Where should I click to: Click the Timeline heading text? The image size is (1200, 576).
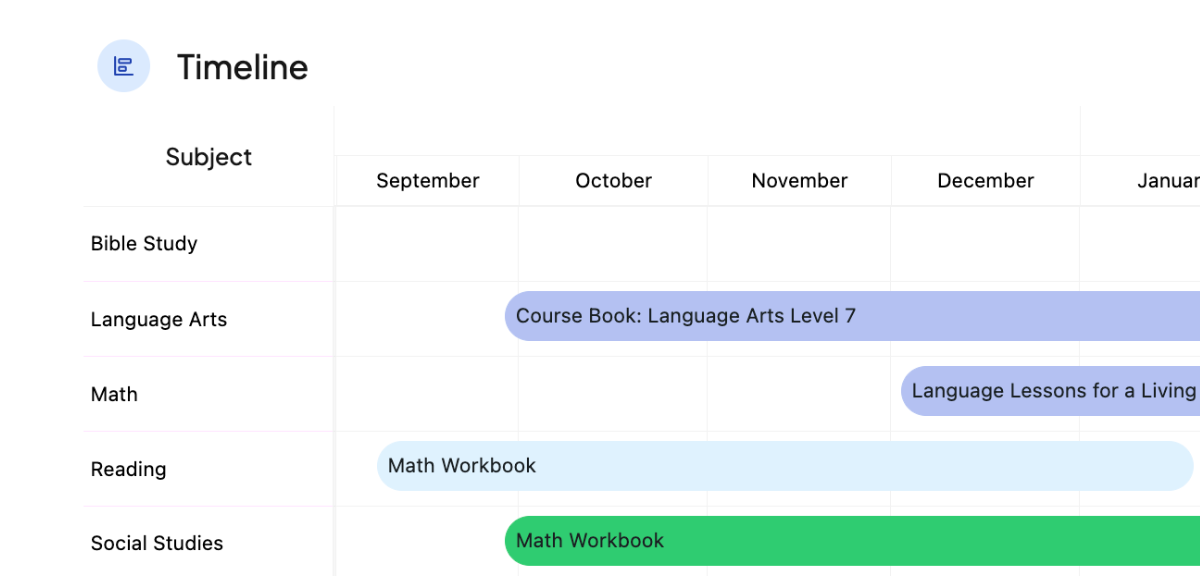click(242, 67)
